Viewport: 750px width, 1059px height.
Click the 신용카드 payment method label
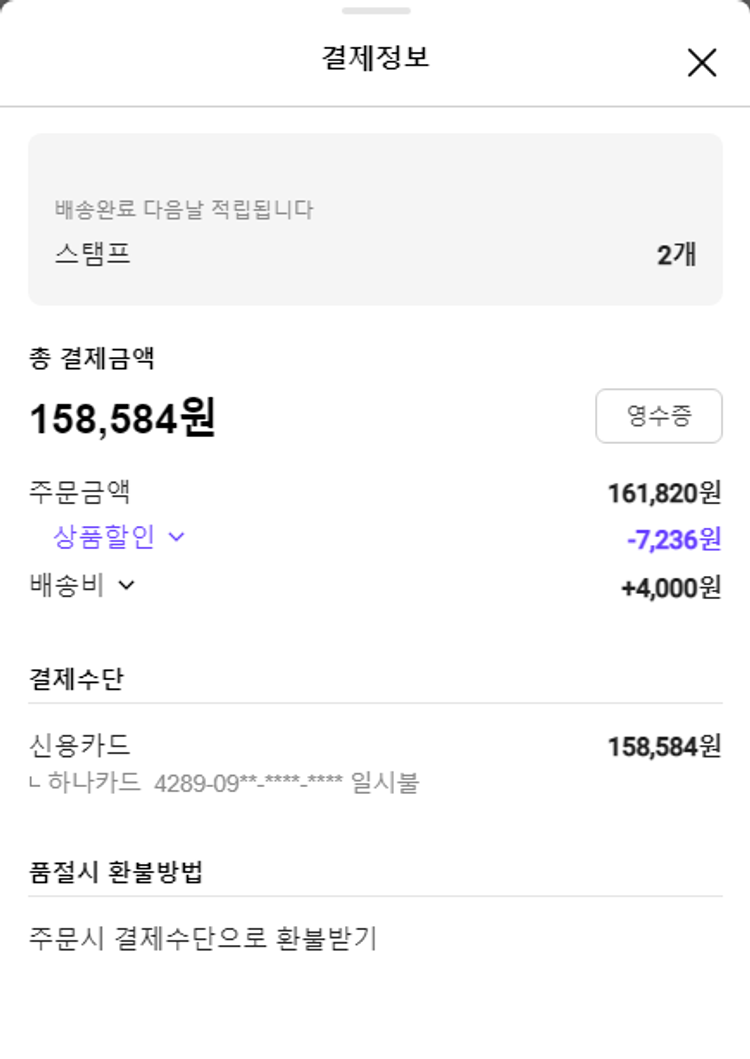pos(80,745)
